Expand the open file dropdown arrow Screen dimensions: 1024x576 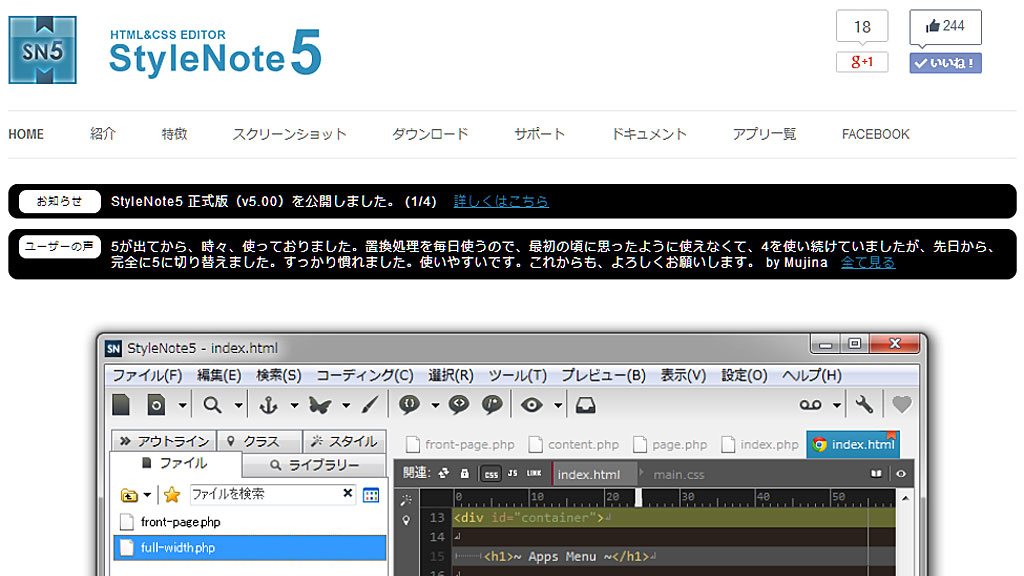click(x=182, y=406)
